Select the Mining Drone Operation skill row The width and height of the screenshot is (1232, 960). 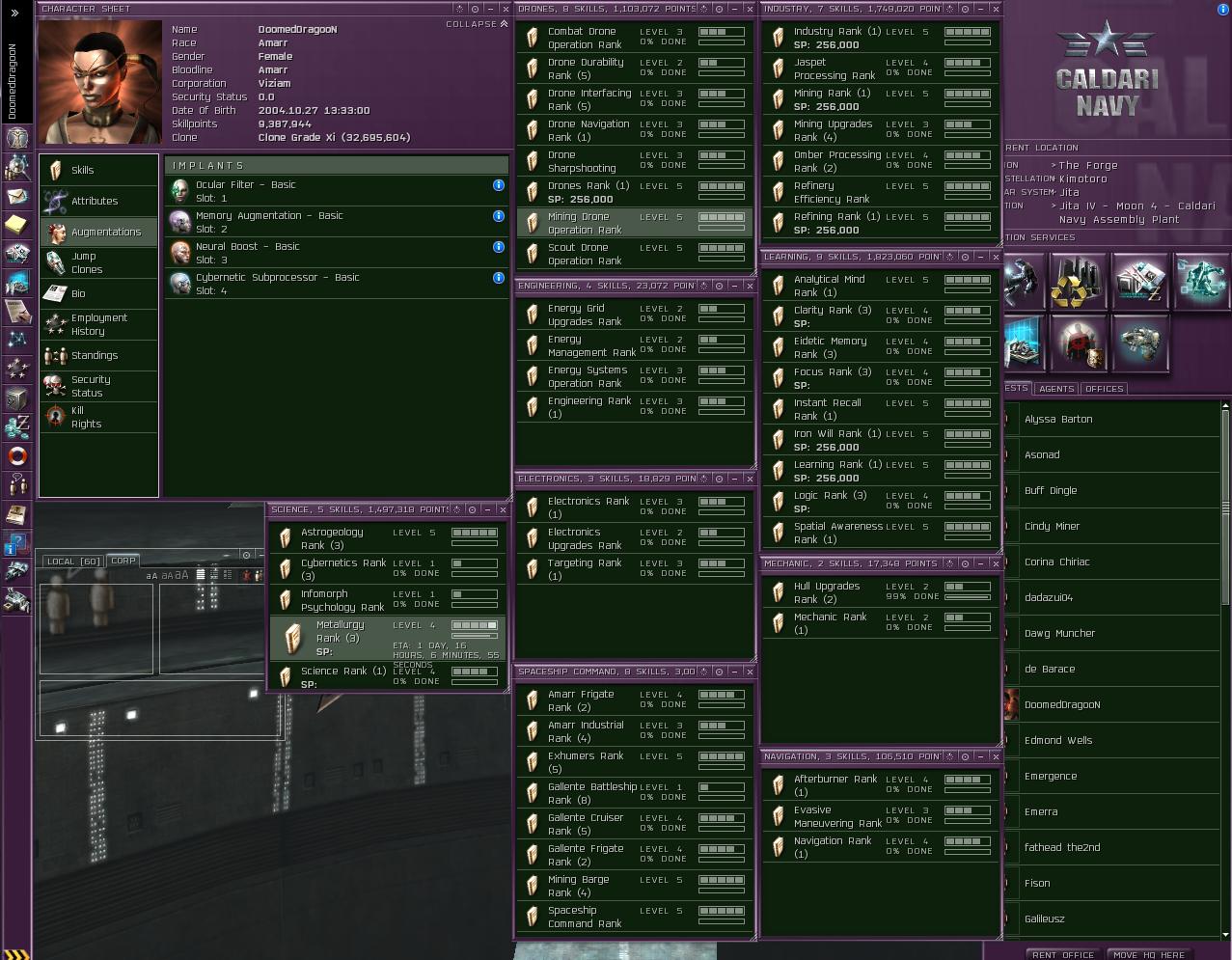pyautogui.click(x=635, y=224)
